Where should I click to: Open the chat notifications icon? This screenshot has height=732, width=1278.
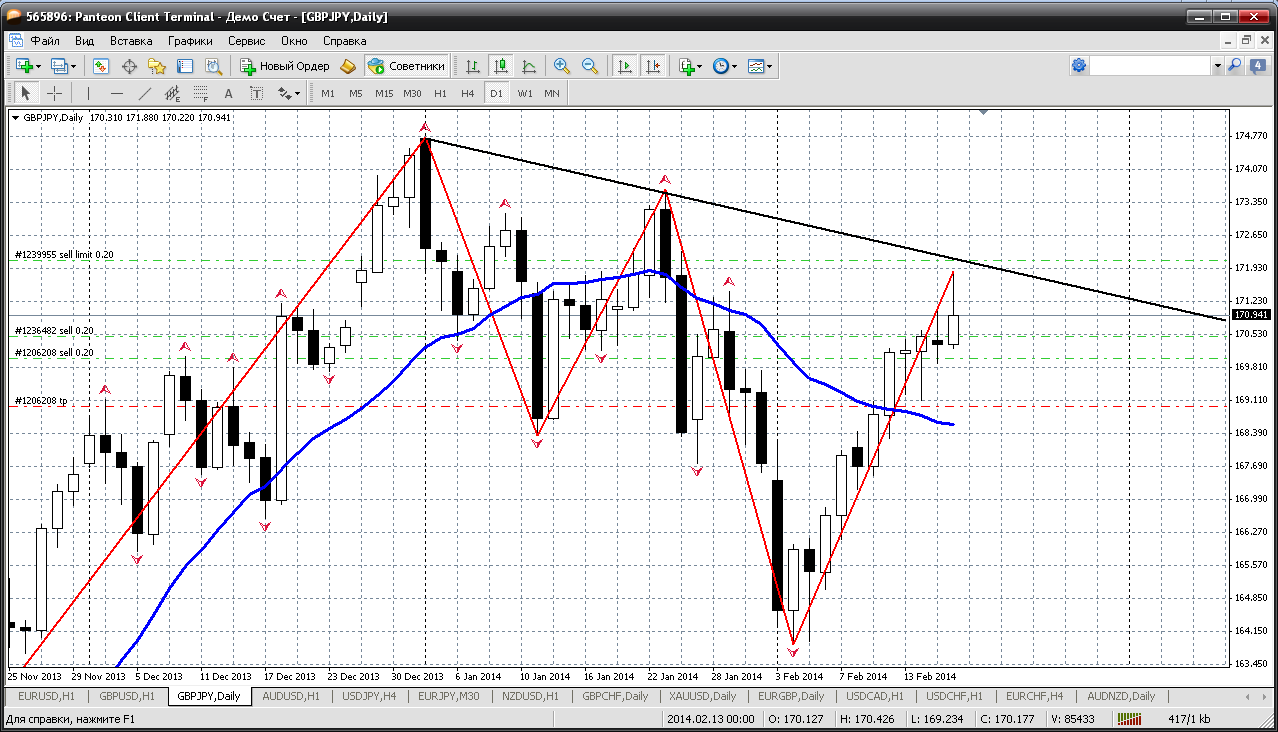coord(1257,66)
